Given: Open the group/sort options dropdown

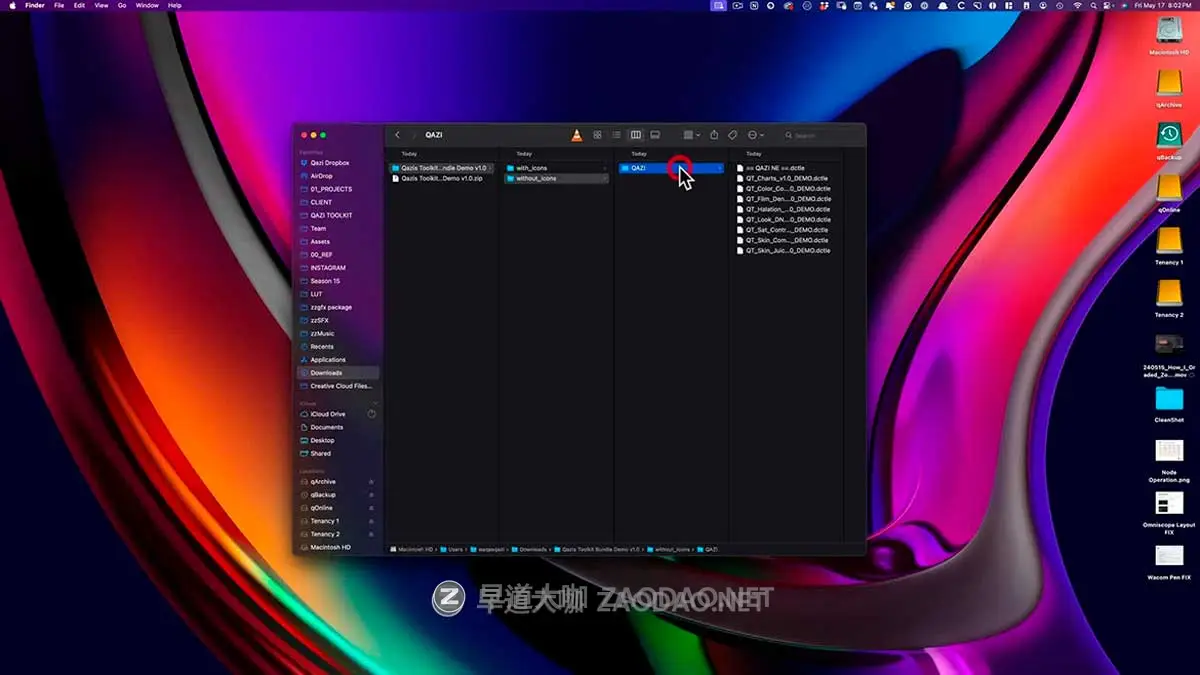Looking at the screenshot, I should [x=687, y=134].
